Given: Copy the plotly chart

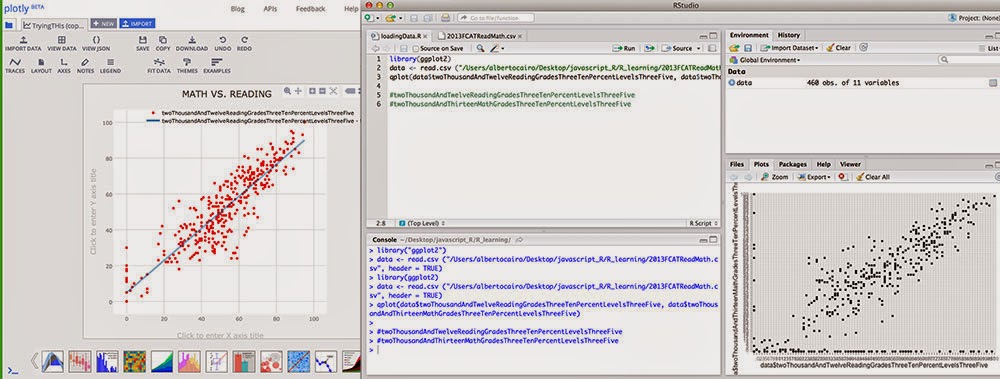Looking at the screenshot, I should tap(163, 43).
